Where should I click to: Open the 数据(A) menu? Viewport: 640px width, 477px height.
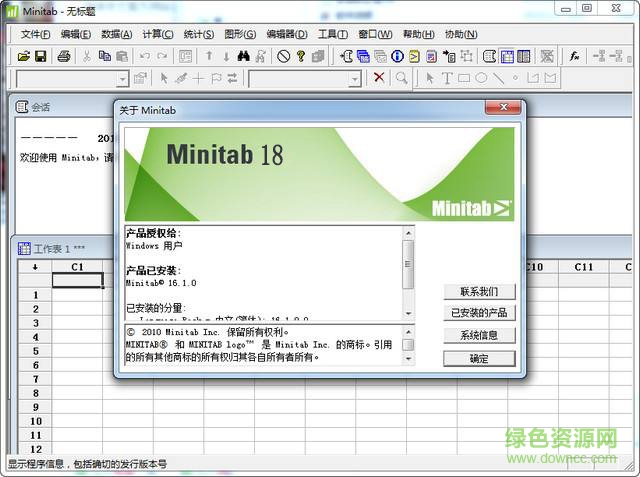click(x=117, y=34)
